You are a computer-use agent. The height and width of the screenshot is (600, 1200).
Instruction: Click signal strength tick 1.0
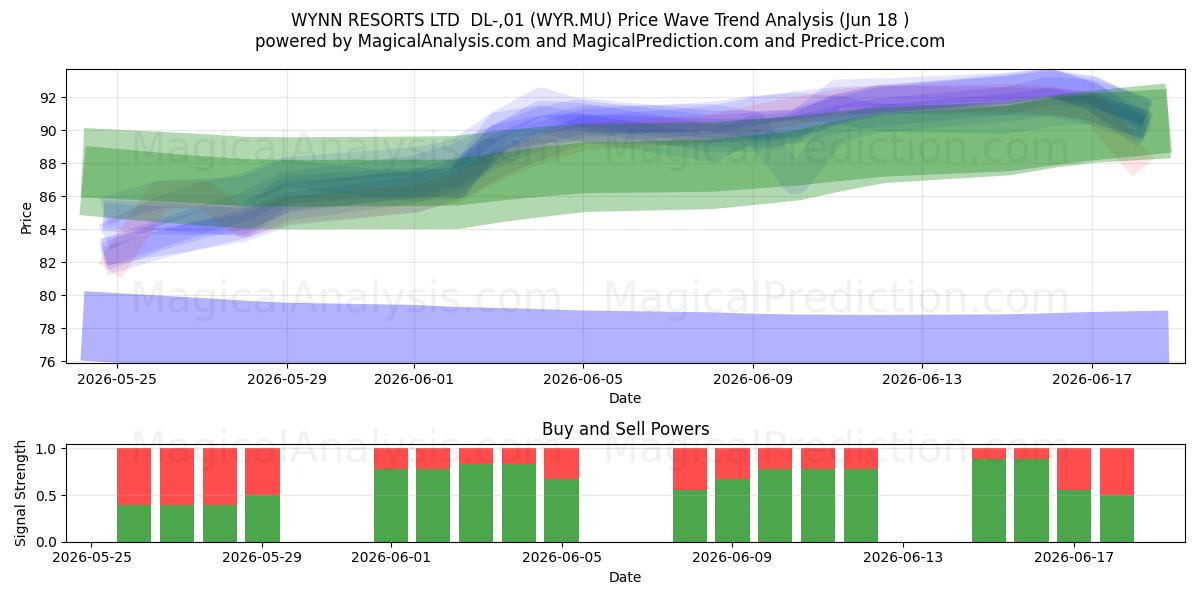(x=48, y=449)
